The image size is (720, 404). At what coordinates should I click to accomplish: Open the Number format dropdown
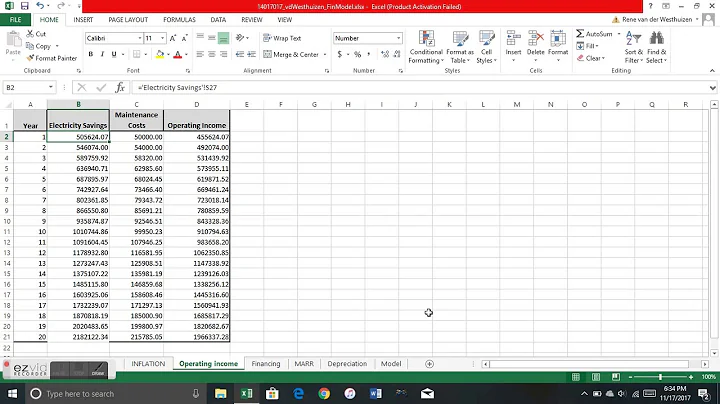point(399,38)
